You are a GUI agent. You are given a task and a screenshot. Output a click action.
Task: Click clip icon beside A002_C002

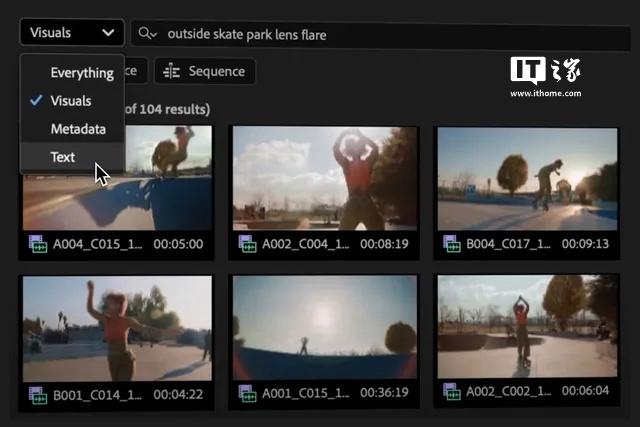(x=452, y=394)
